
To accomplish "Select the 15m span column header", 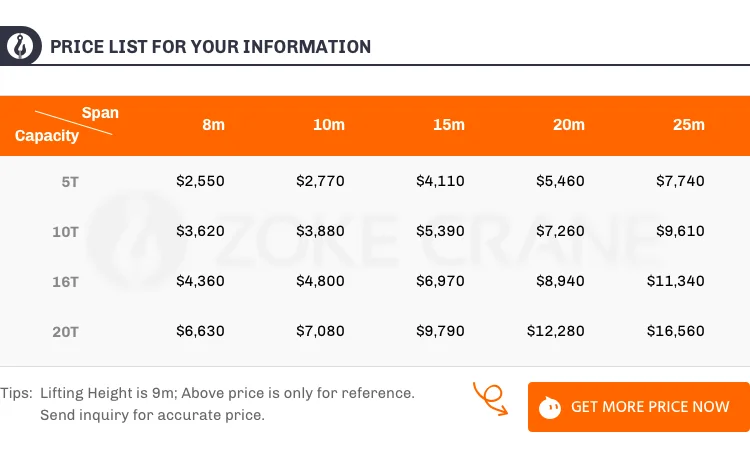I will pyautogui.click(x=449, y=125).
